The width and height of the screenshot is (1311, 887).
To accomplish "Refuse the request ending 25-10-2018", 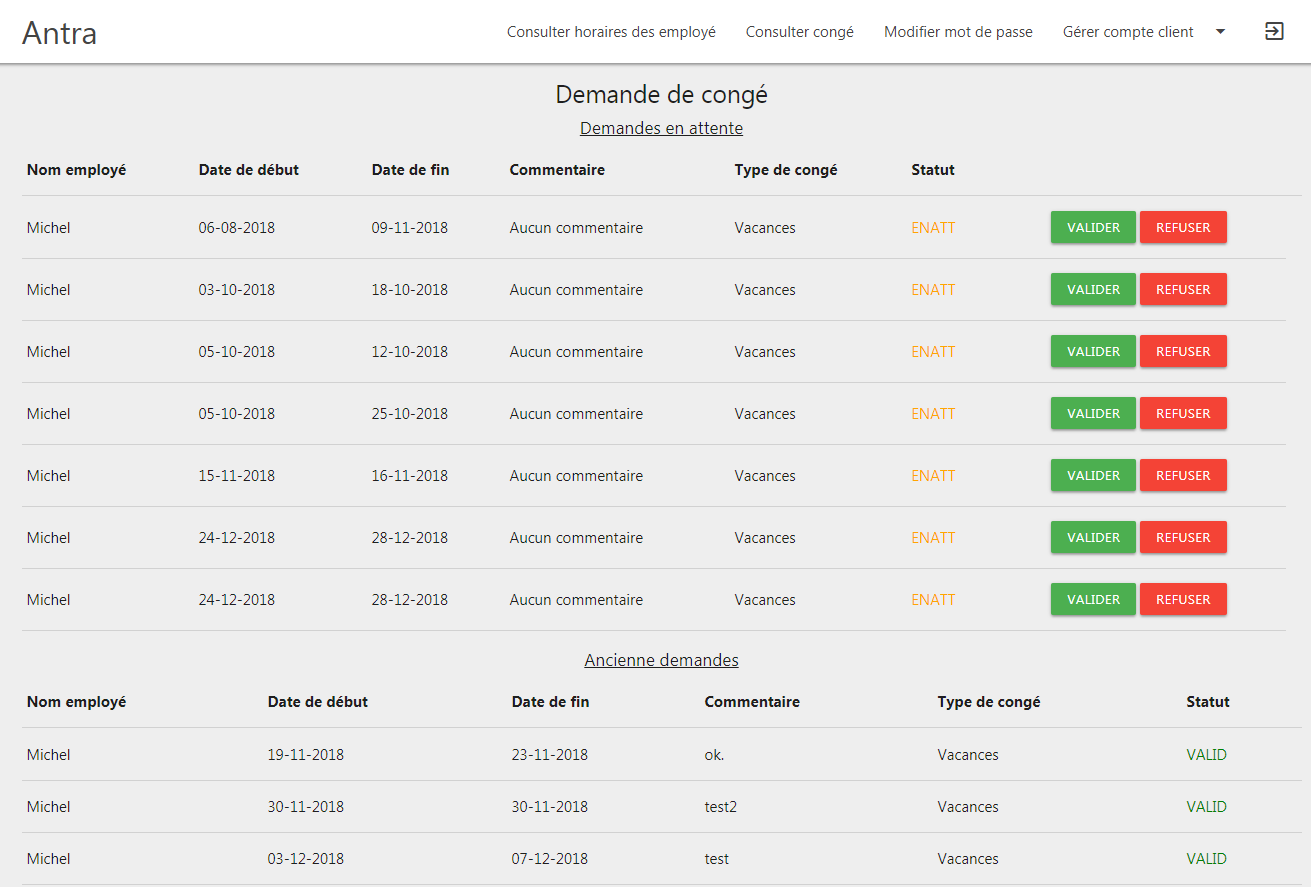I will tap(1183, 413).
